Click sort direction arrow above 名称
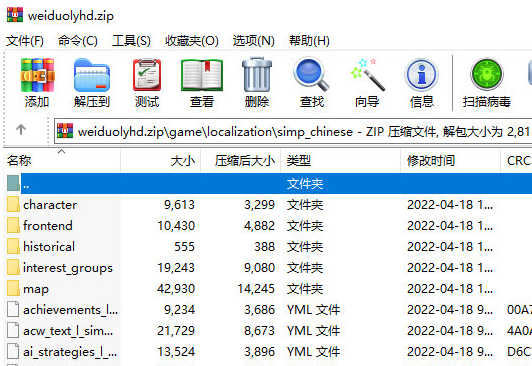532x366 pixels. pyautogui.click(x=61, y=152)
